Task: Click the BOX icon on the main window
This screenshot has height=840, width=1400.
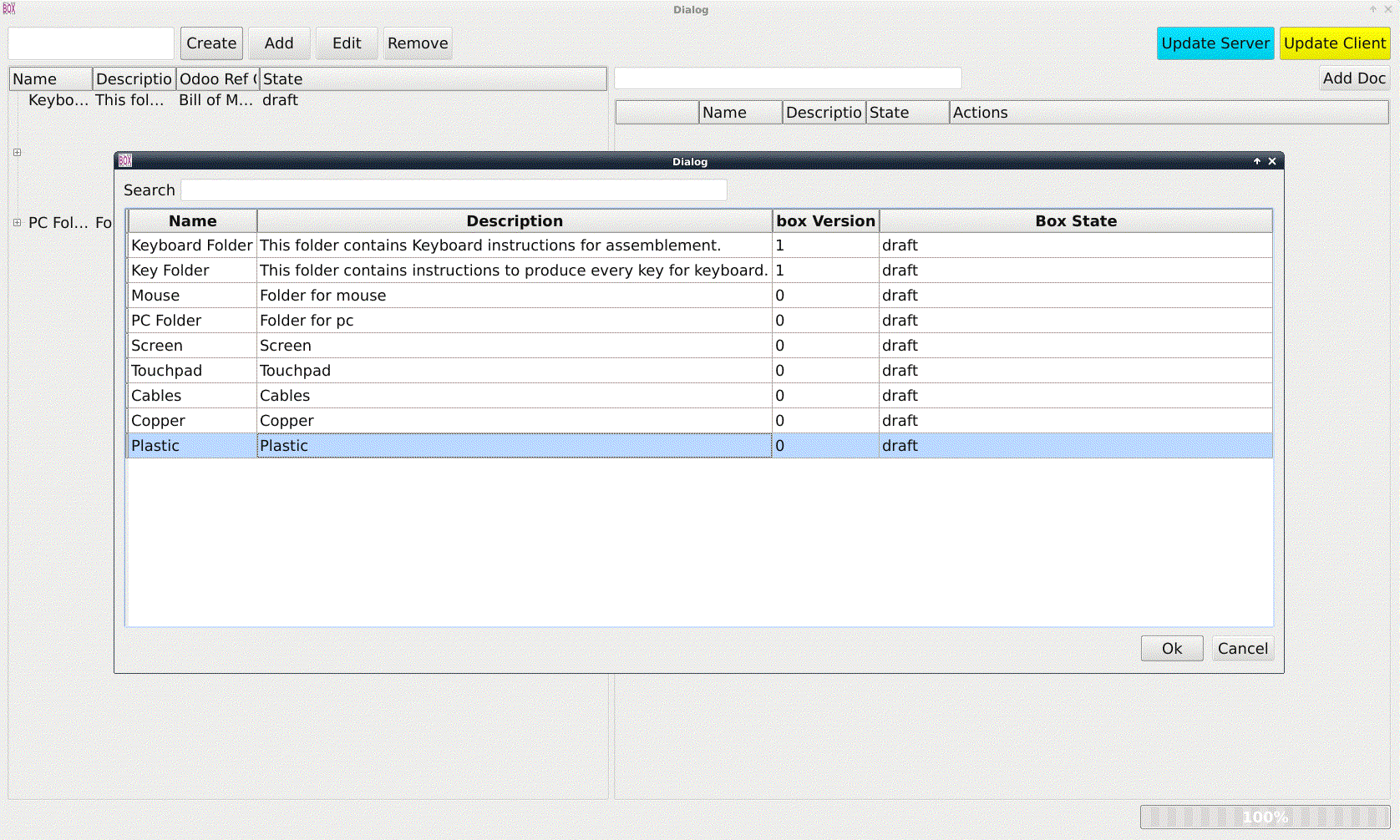Action: click(9, 8)
